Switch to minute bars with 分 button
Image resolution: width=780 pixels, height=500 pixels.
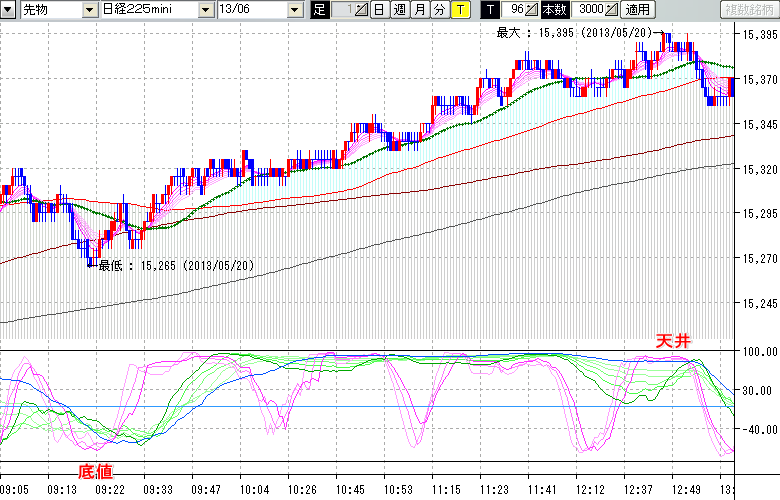tap(438, 9)
